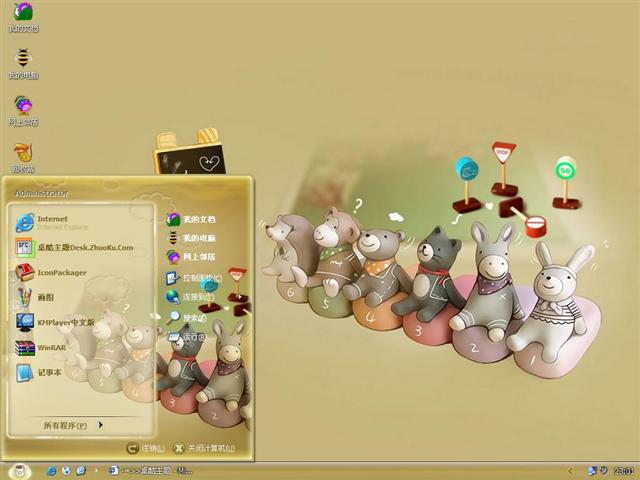Click the taskbar clock showing 23:01
This screenshot has width=640, height=480.
624,471
